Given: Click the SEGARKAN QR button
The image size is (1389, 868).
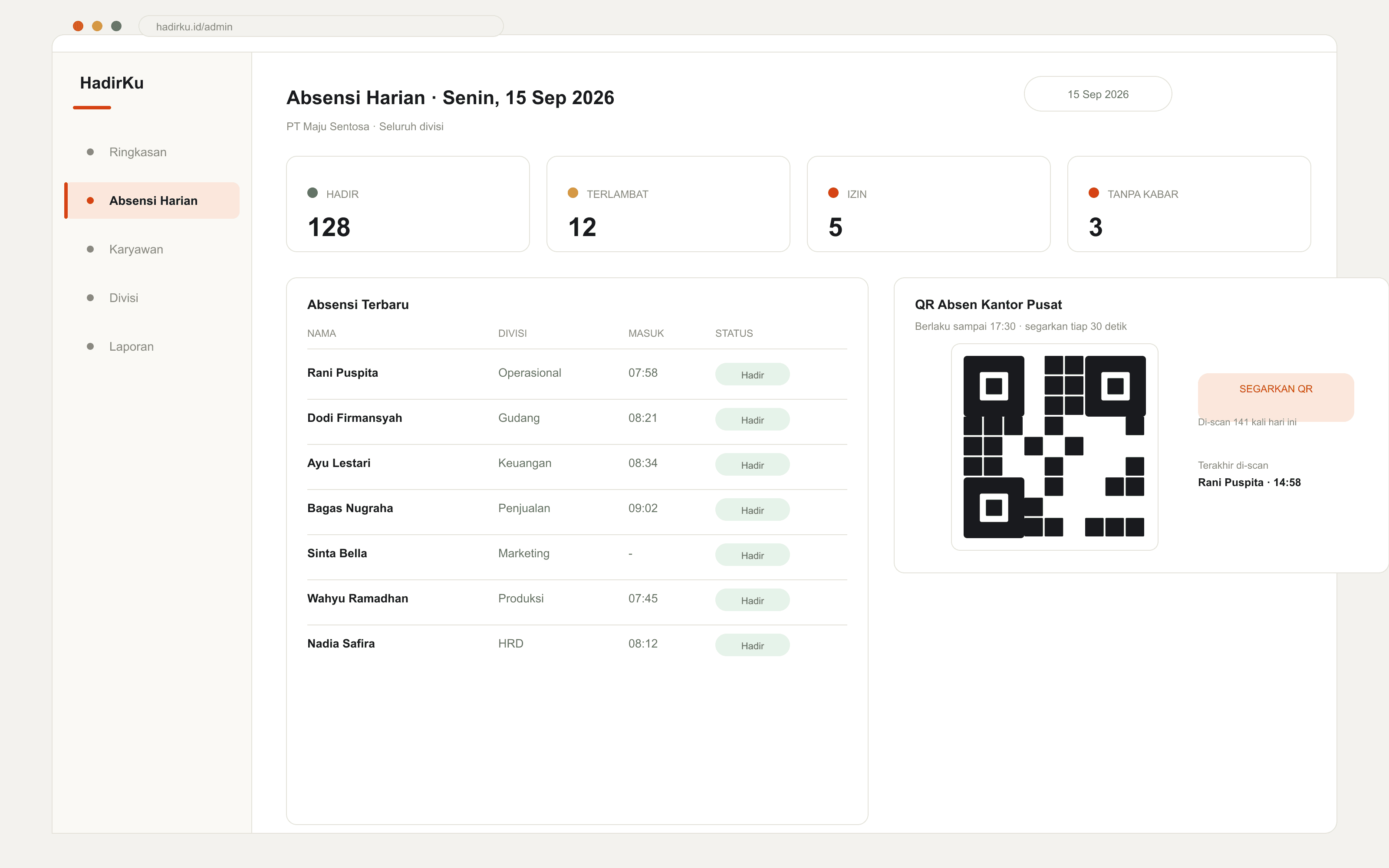Looking at the screenshot, I should [1275, 397].
